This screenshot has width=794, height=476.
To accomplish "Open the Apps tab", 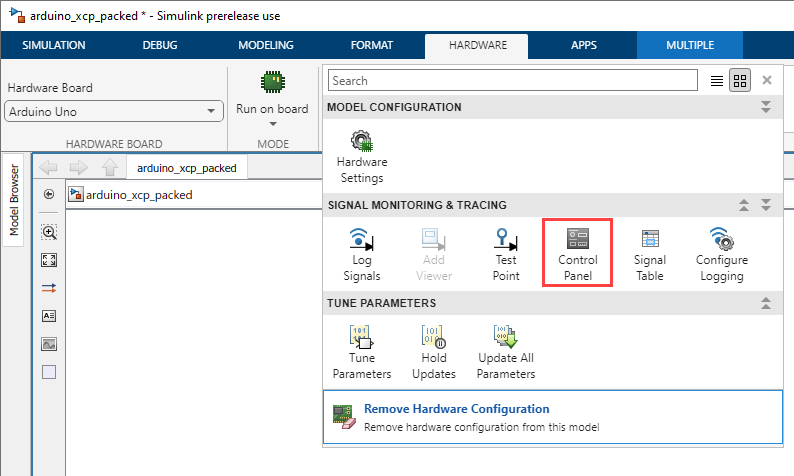I will click(583, 45).
